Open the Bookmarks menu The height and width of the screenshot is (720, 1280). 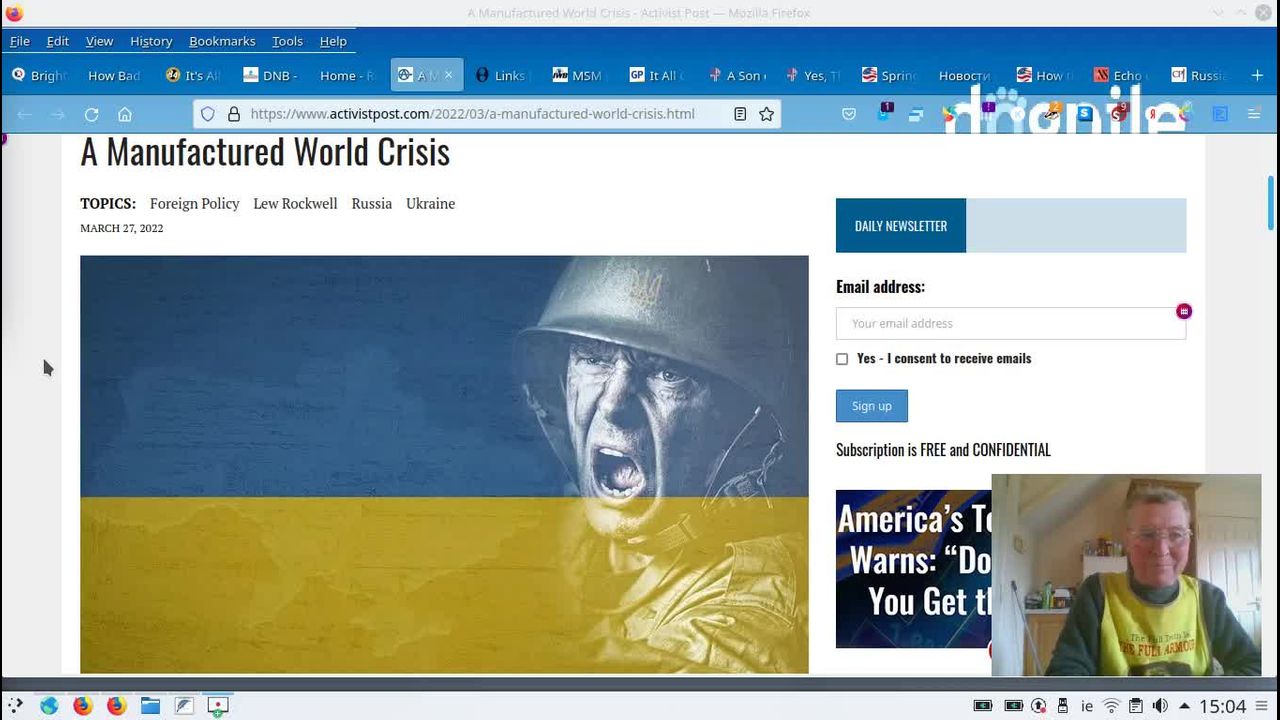click(222, 41)
